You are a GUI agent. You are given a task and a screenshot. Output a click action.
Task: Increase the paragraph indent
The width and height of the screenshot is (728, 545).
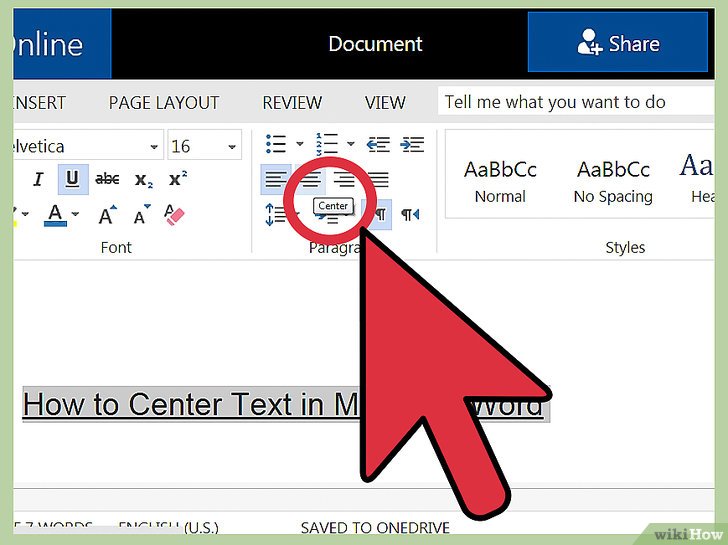412,145
